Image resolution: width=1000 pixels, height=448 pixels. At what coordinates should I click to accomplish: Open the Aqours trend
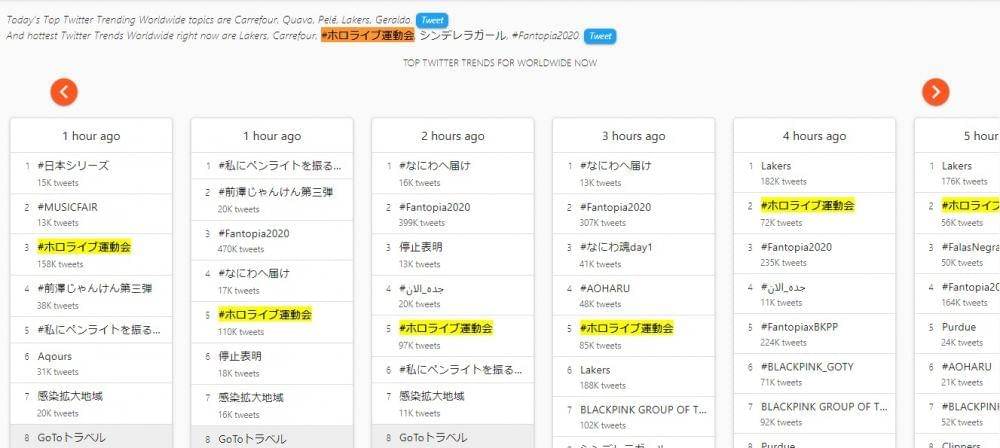pos(55,356)
